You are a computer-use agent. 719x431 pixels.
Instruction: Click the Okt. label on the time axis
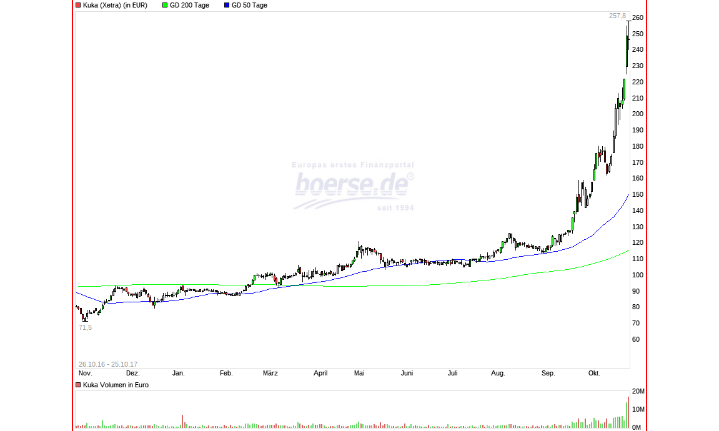(594, 373)
